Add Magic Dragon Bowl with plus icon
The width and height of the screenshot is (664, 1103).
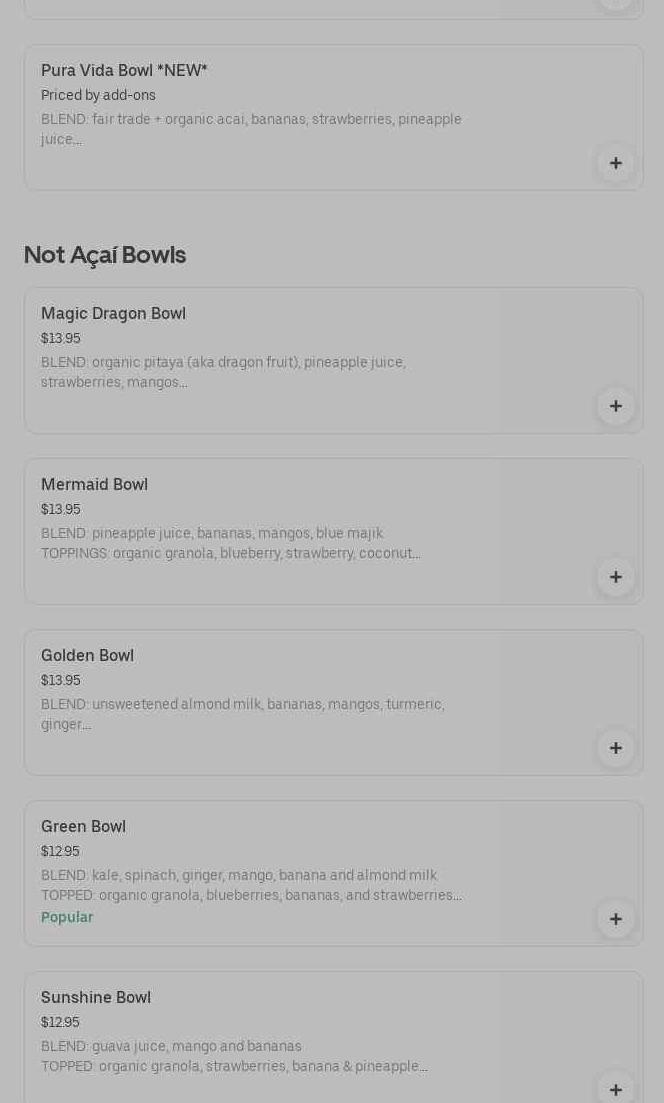coord(615,406)
